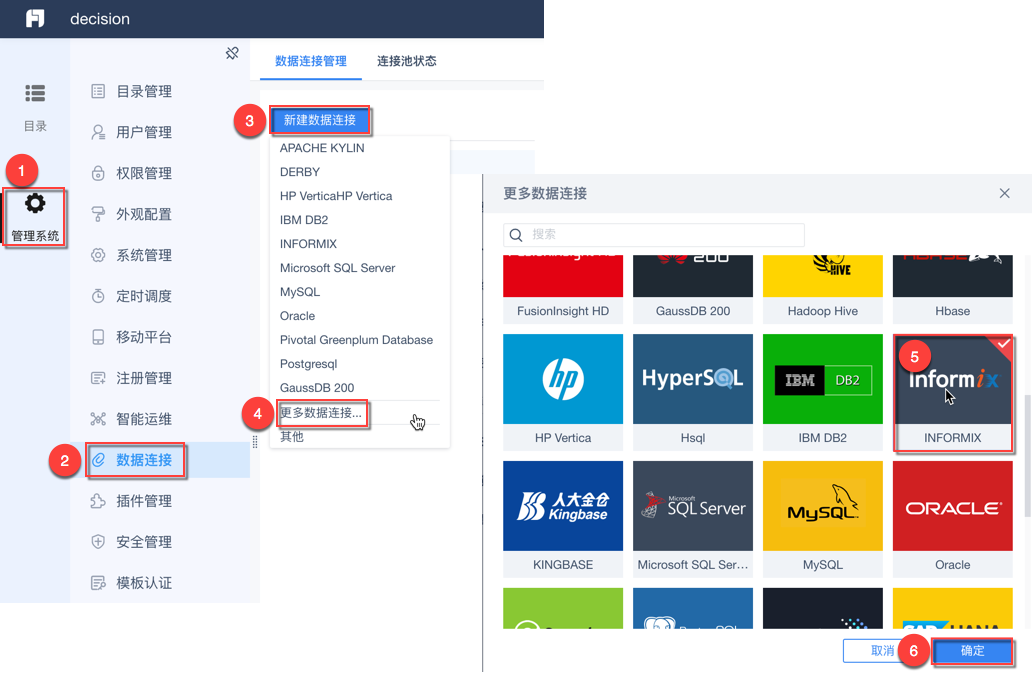Select Microsoft SQL Server tile
The height and width of the screenshot is (676, 1032).
(x=692, y=519)
